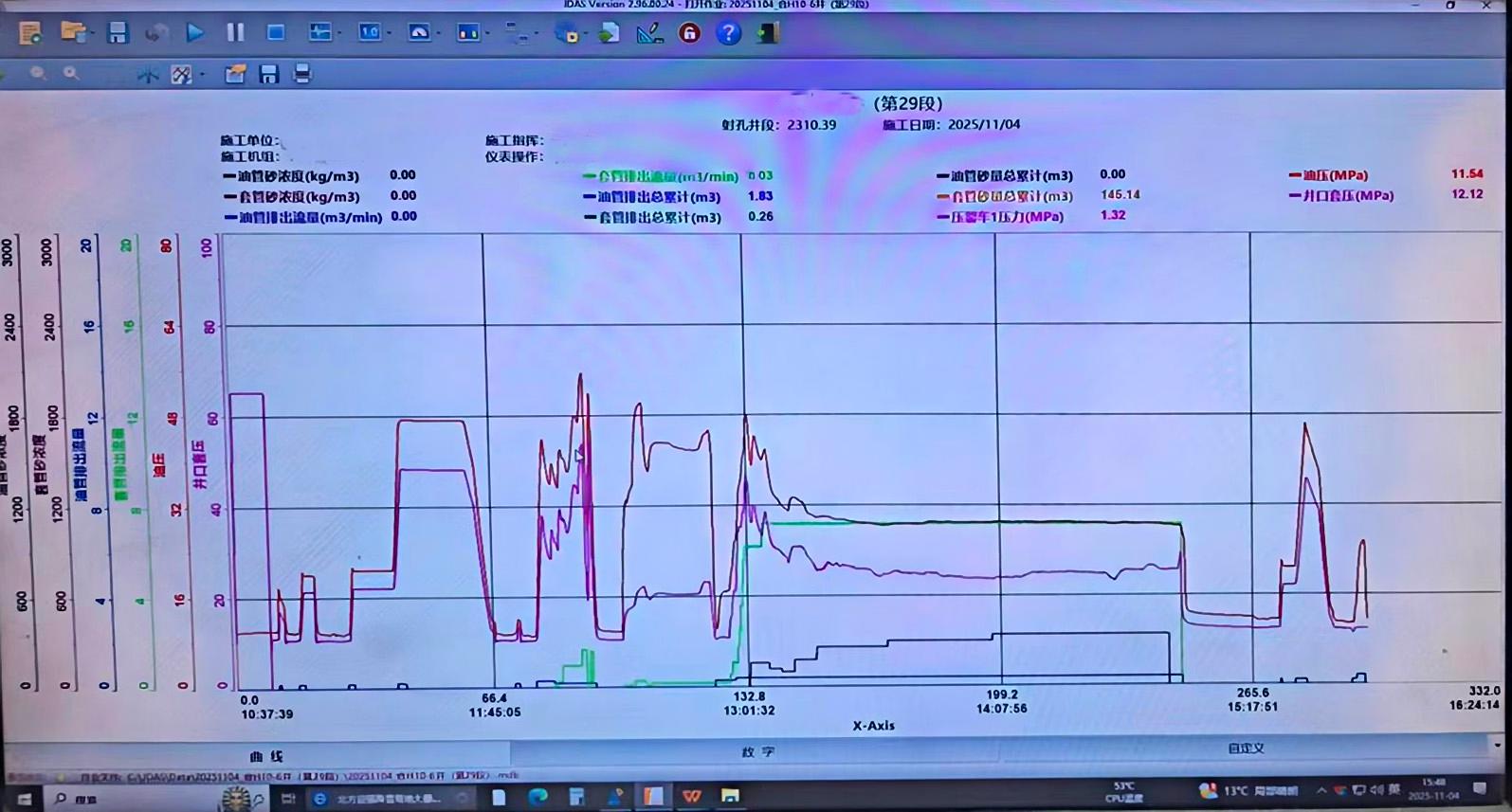Pause acquisition using the pause button

[x=235, y=33]
